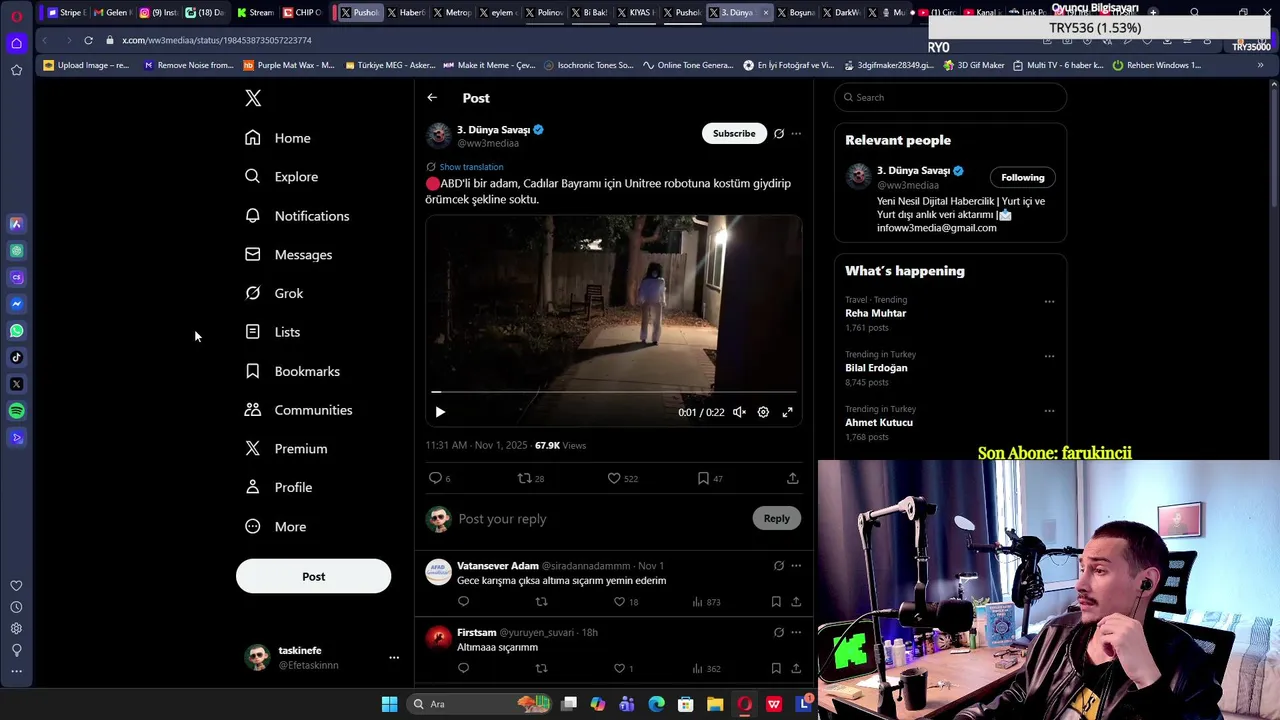Open Premium in sidebar

point(286,449)
